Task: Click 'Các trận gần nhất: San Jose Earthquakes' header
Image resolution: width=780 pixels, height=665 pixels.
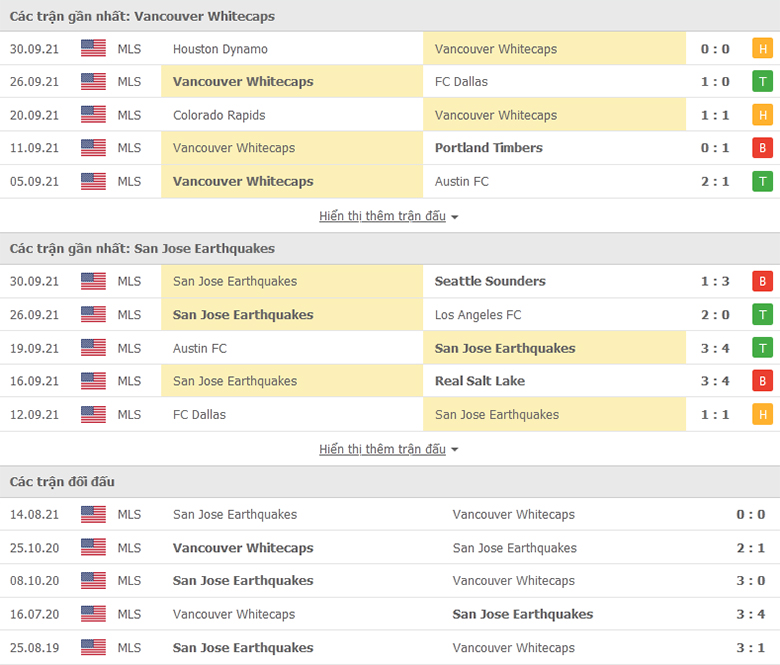Action: pyautogui.click(x=142, y=248)
